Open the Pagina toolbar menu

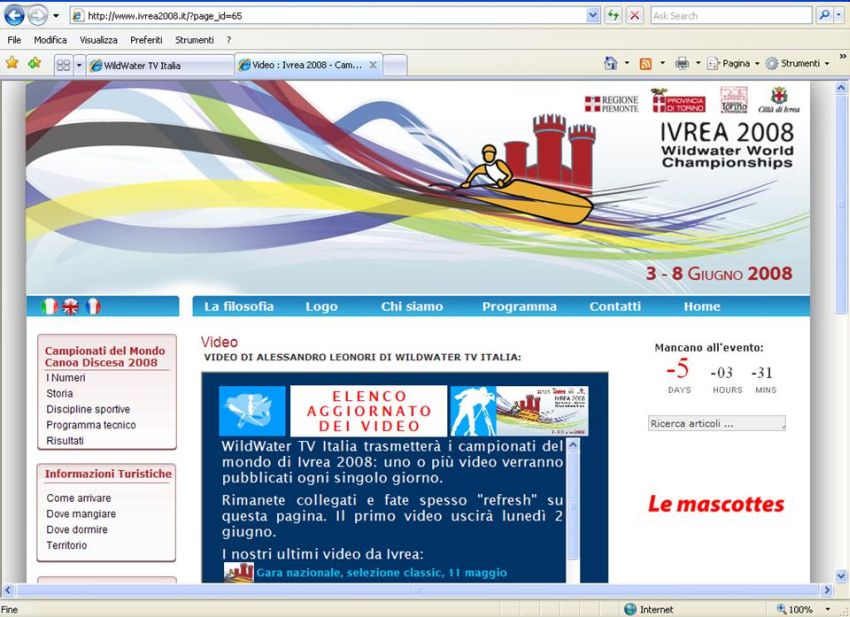[733, 63]
